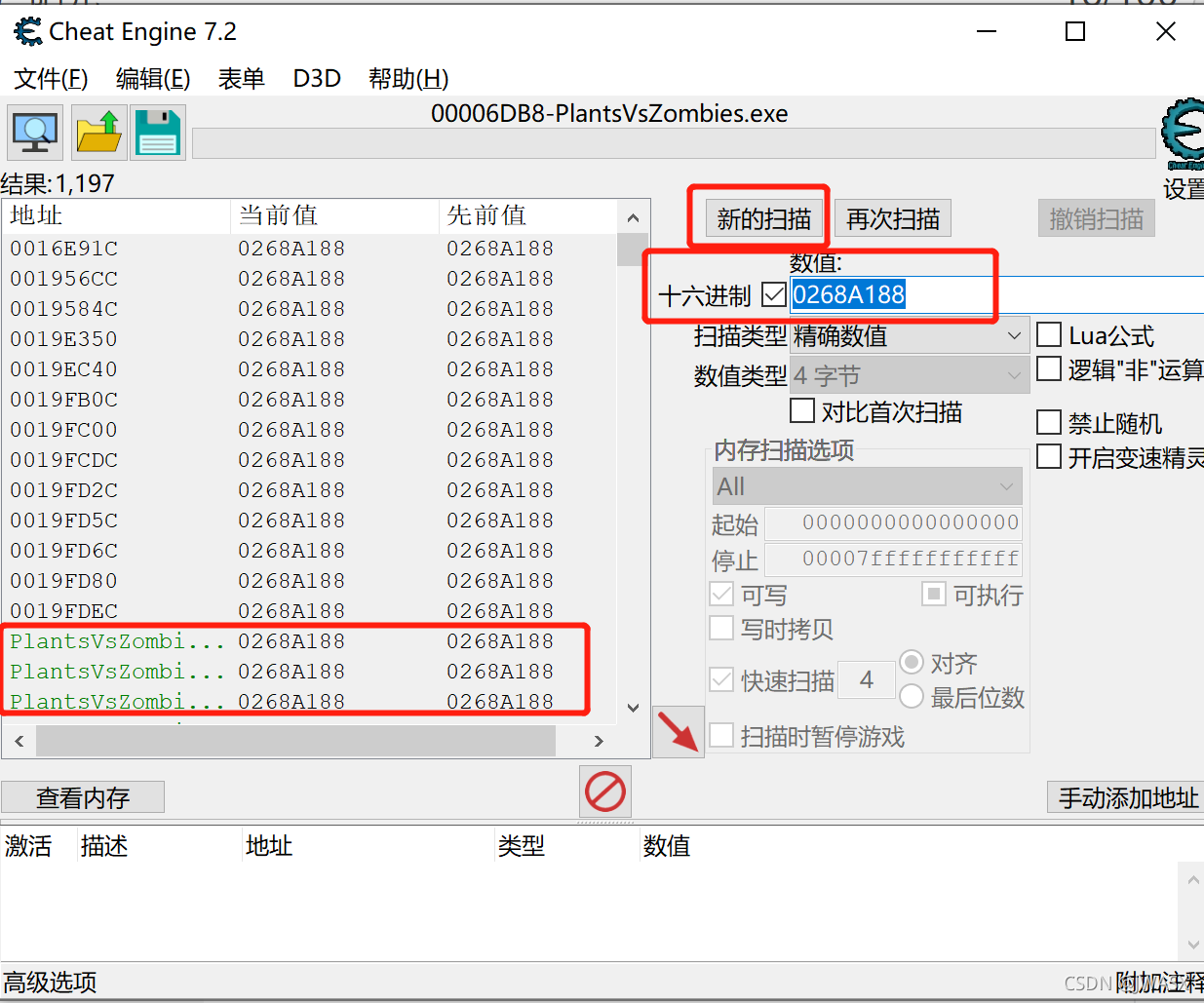The height and width of the screenshot is (1003, 1204).
Task: Select result address 0016E91C
Action: click(x=64, y=249)
